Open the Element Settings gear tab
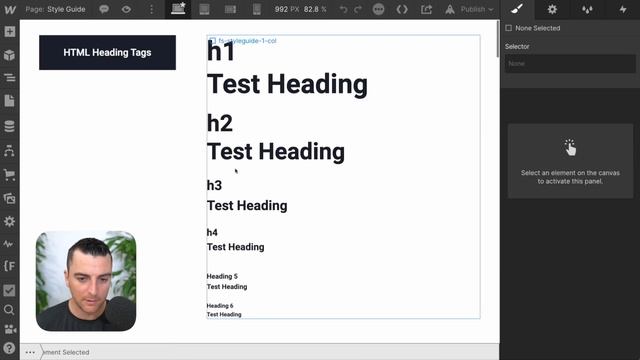 tap(552, 9)
